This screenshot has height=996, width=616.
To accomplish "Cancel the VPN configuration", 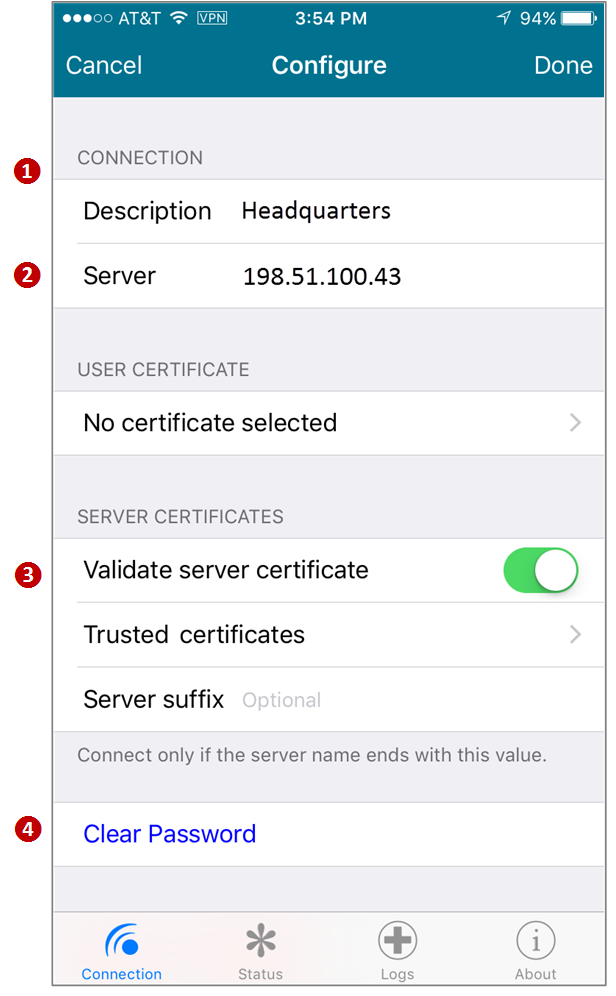I will 103,65.
